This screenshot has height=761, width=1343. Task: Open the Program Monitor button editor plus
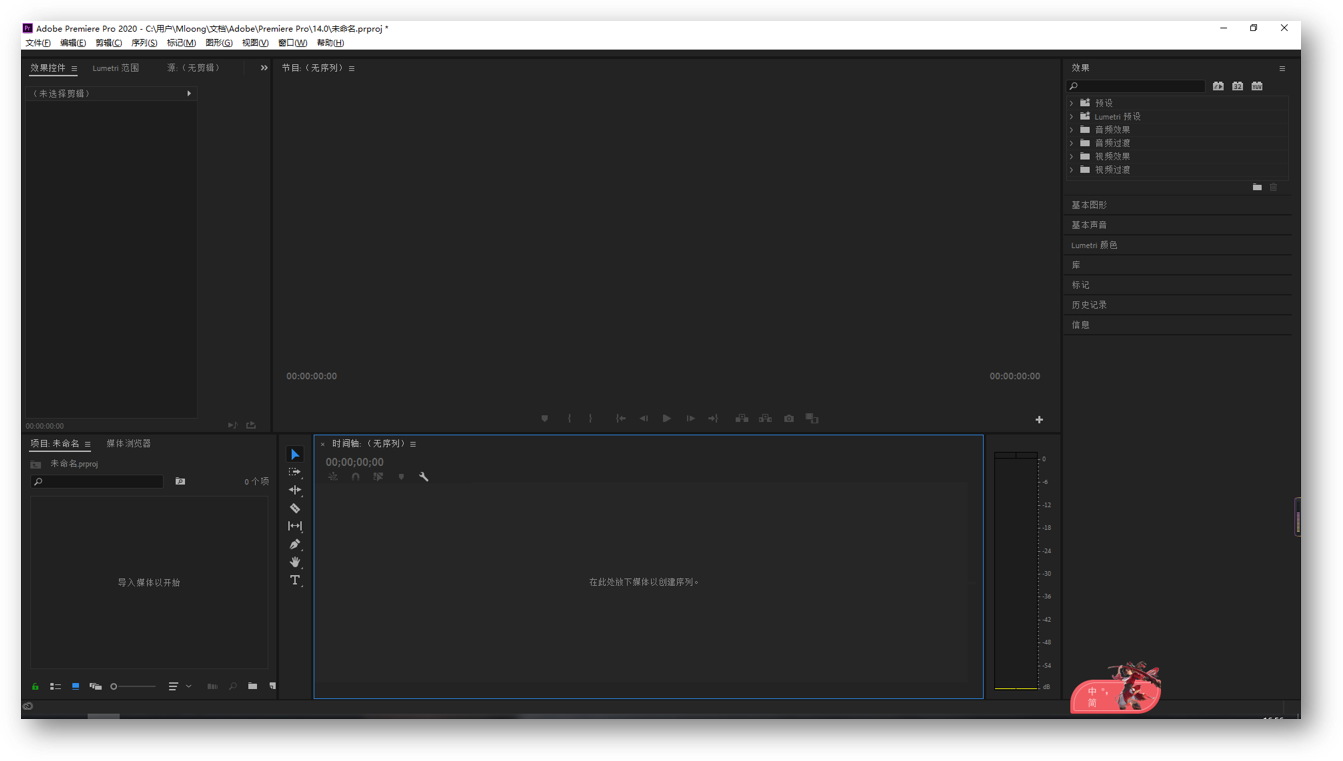[1039, 420]
